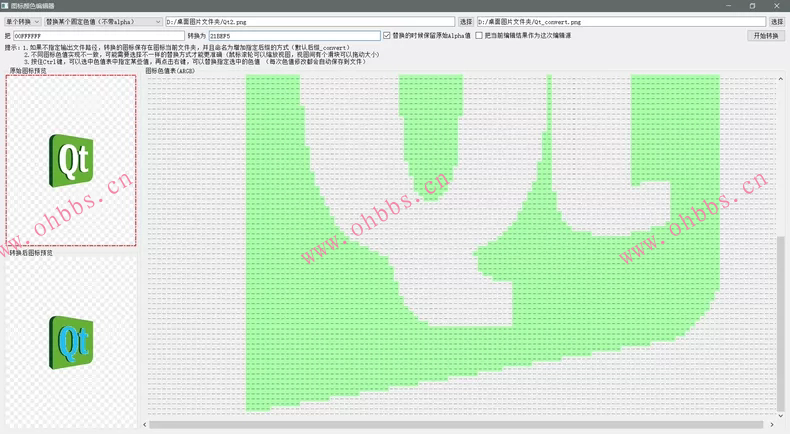Image resolution: width=790 pixels, height=434 pixels.
Task: Close the icon color editor window
Action: pos(776,6)
